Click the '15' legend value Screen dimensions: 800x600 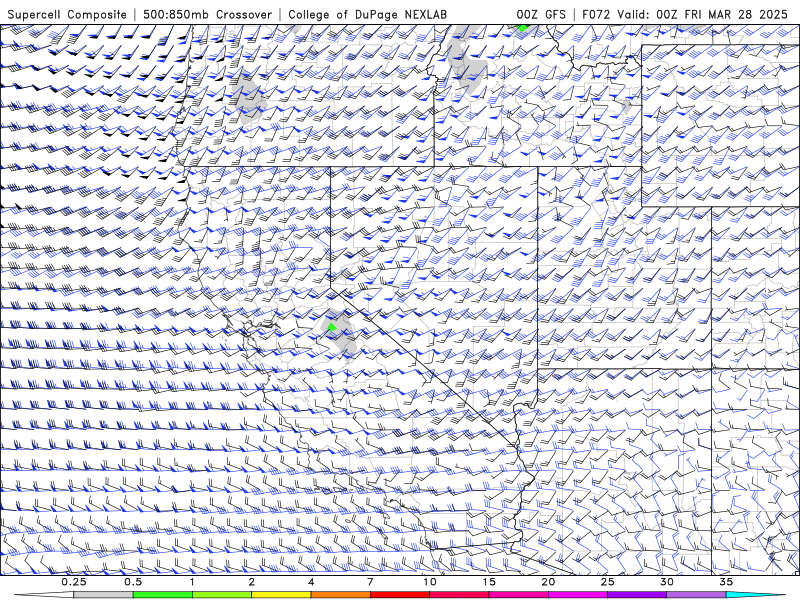[489, 582]
